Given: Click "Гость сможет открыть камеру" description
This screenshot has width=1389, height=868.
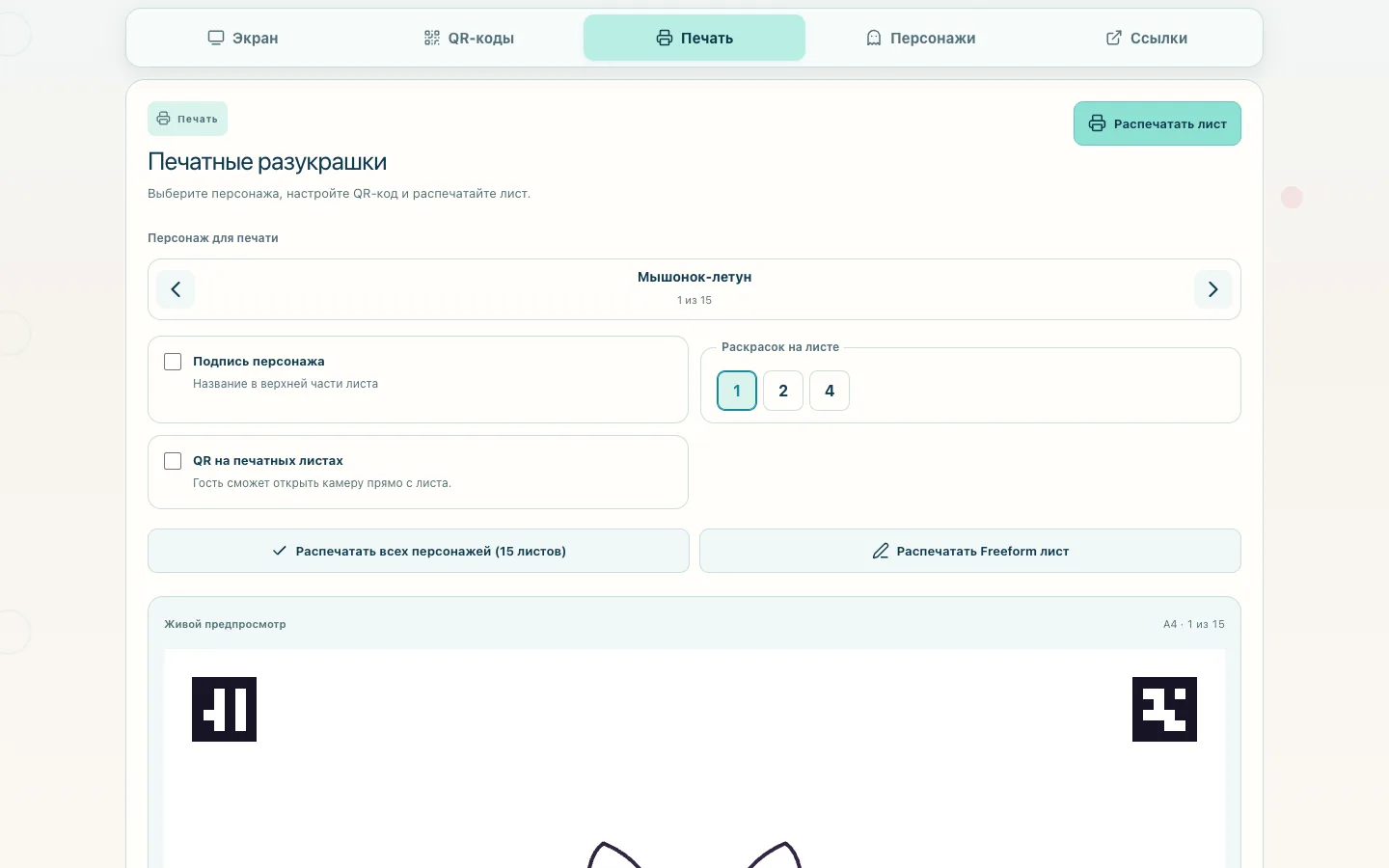Looking at the screenshot, I should (x=322, y=483).
